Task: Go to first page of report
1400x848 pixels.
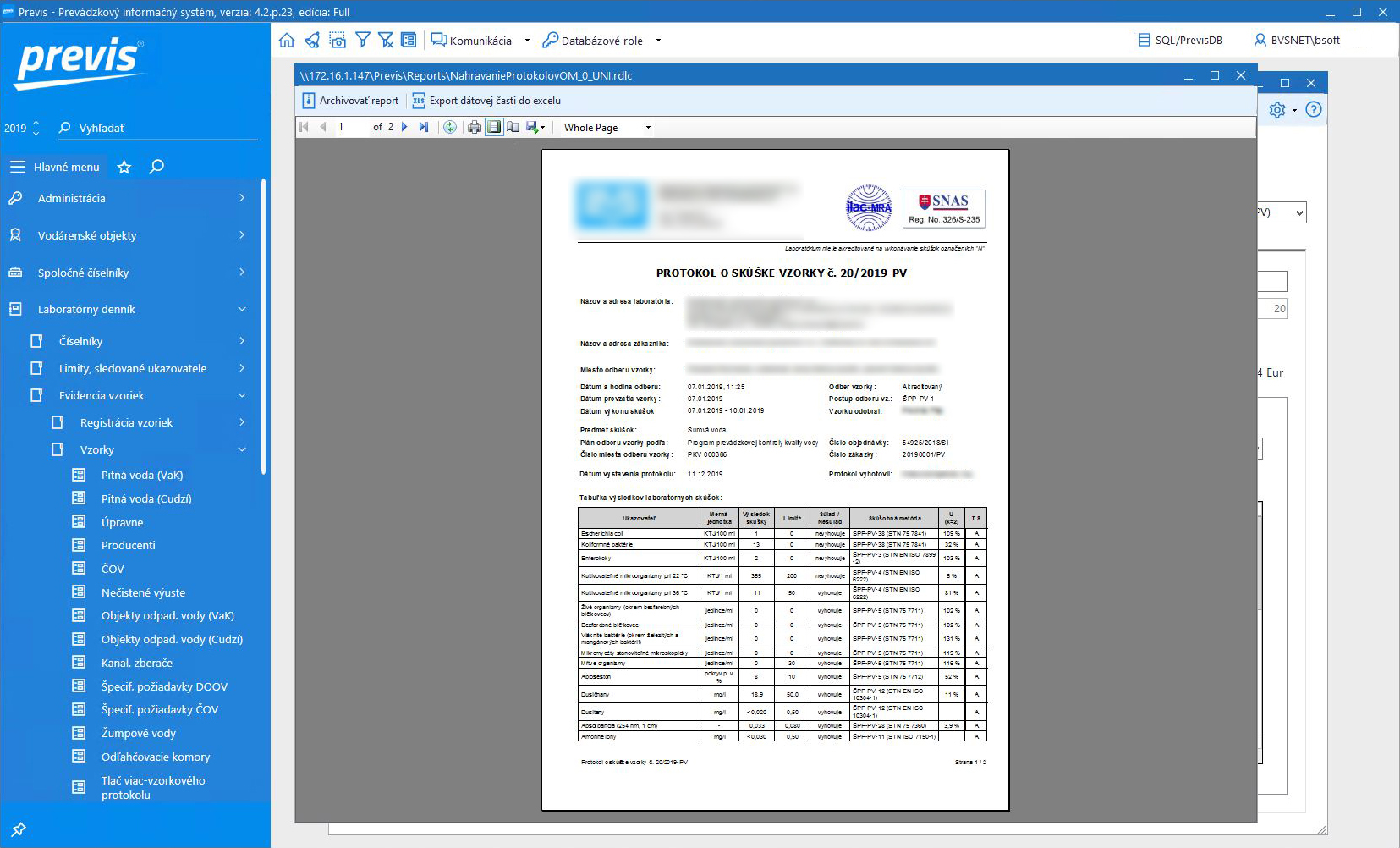Action: (305, 127)
